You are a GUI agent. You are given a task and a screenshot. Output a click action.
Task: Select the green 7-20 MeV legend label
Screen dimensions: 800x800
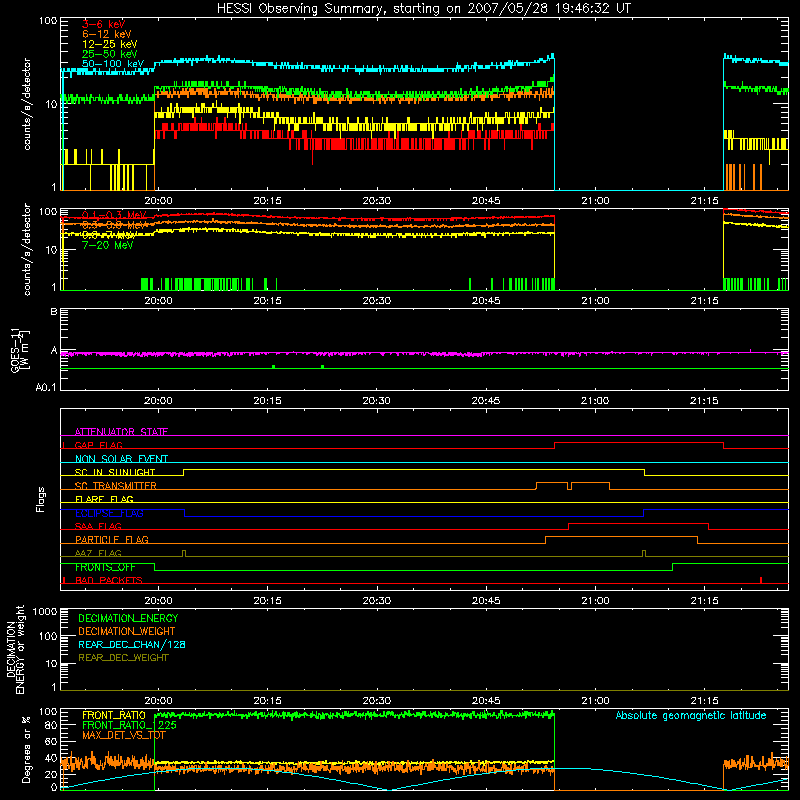[107, 245]
